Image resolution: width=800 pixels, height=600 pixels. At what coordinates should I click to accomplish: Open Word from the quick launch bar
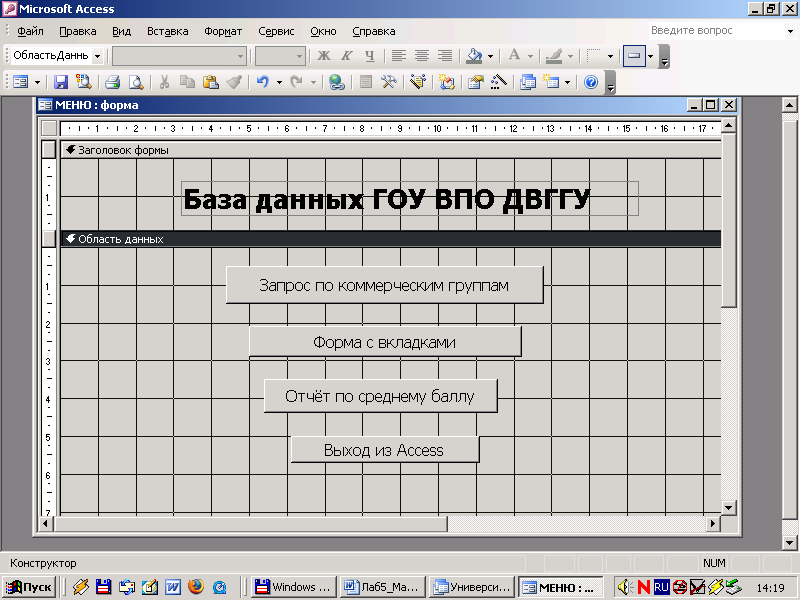[x=172, y=587]
